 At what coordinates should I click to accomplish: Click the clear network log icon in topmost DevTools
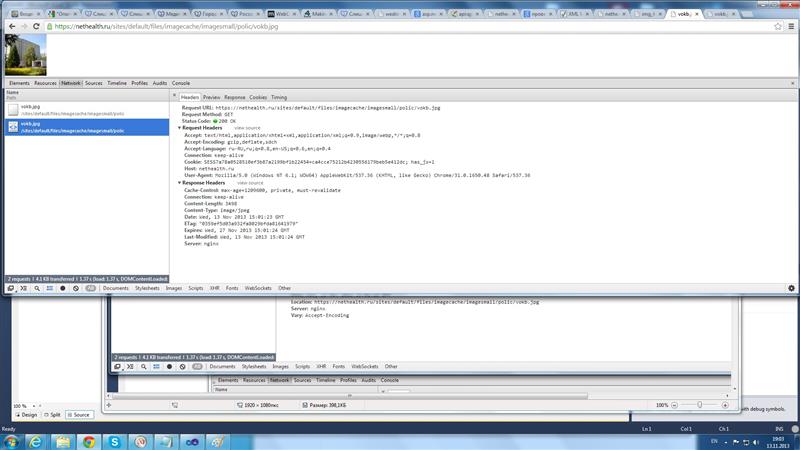click(x=75, y=287)
